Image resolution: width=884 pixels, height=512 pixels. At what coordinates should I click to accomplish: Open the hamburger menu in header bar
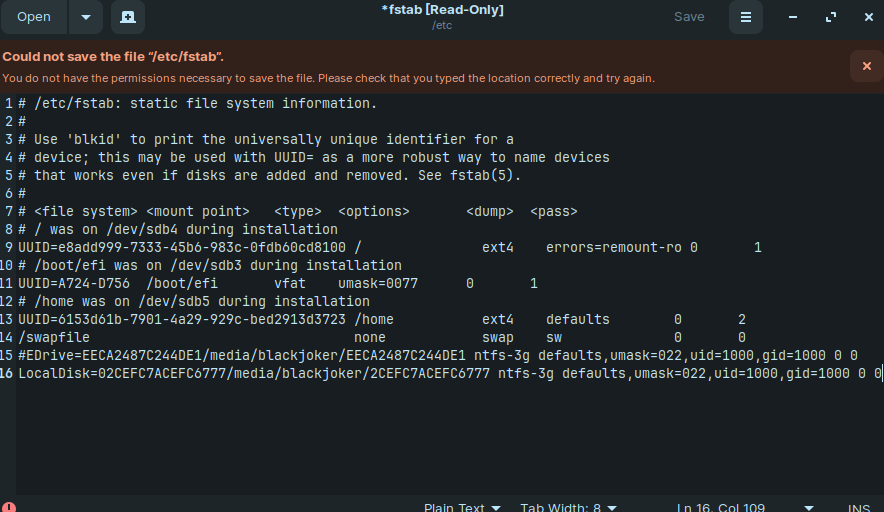pyautogui.click(x=745, y=17)
